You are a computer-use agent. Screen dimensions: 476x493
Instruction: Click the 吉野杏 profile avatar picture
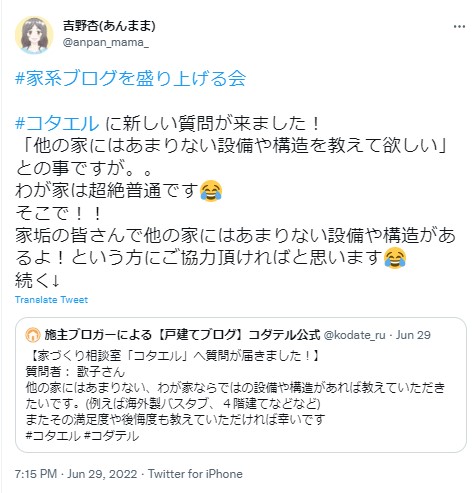34,34
